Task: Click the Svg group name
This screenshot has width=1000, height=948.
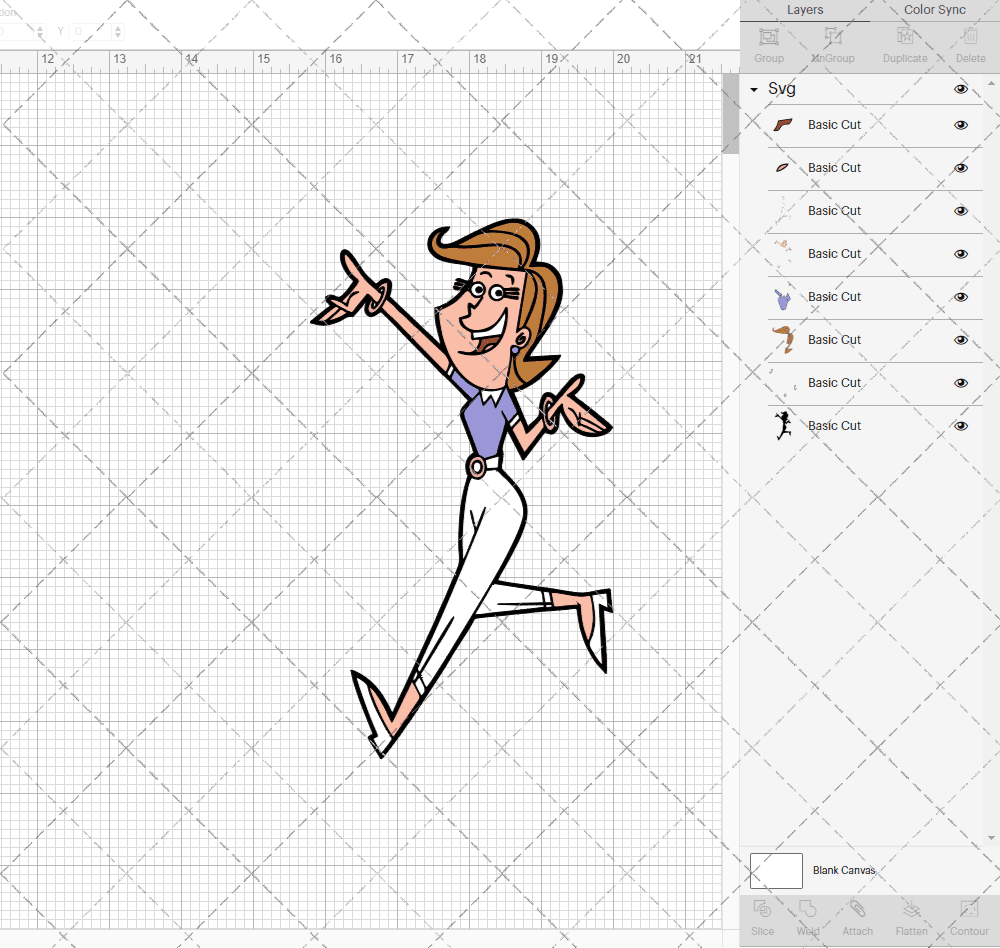Action: click(781, 89)
